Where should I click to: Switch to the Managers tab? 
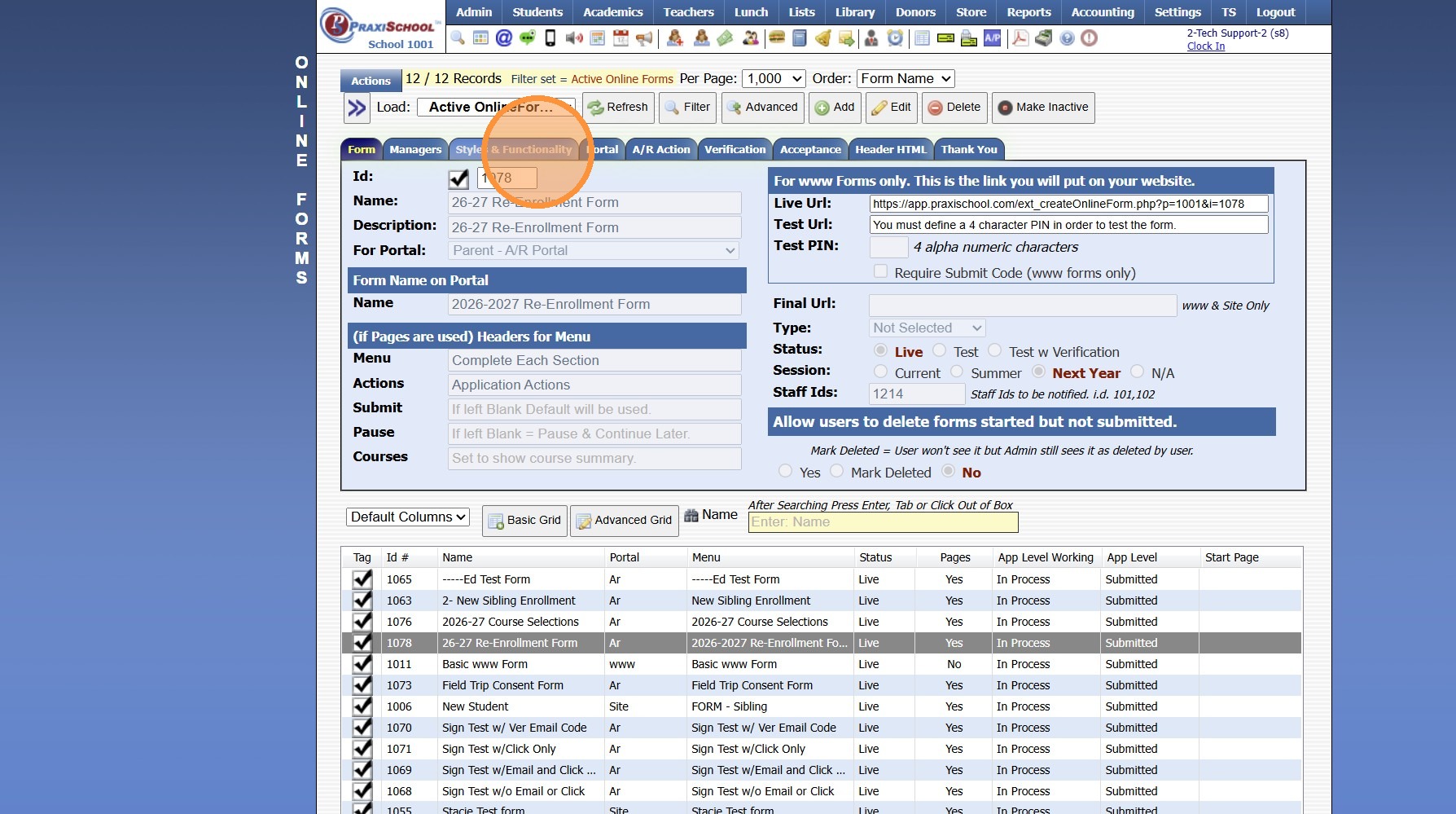click(415, 149)
